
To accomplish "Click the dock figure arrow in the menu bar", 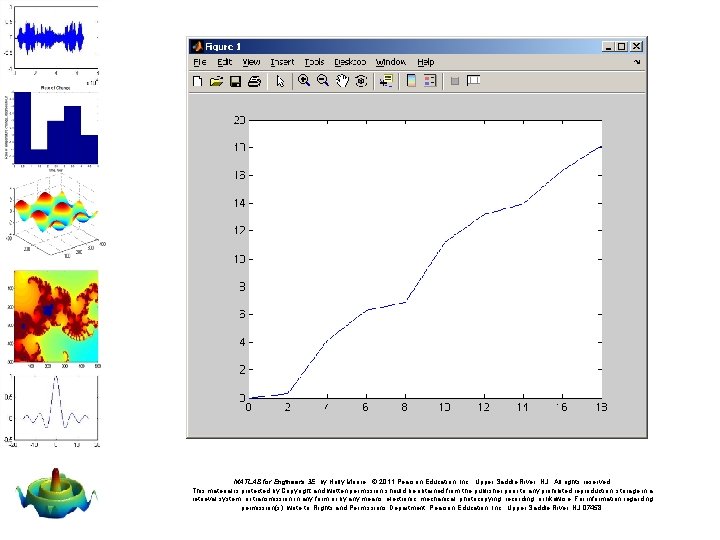I will [x=637, y=62].
